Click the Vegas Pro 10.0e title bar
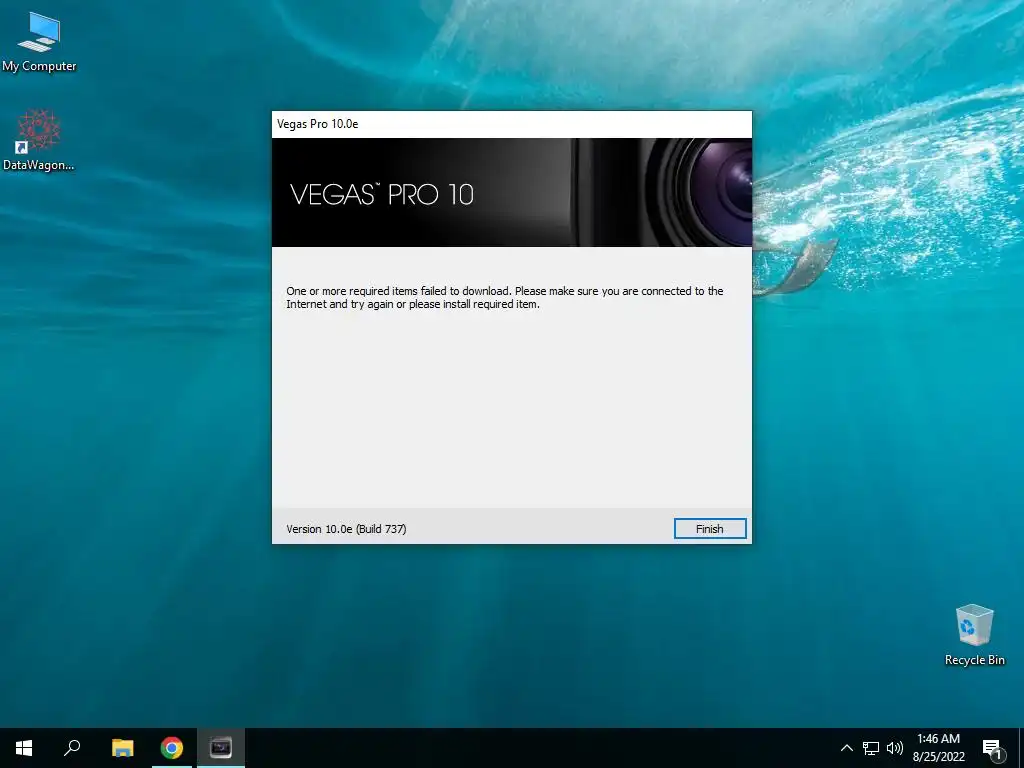This screenshot has height=768, width=1024. pyautogui.click(x=512, y=124)
